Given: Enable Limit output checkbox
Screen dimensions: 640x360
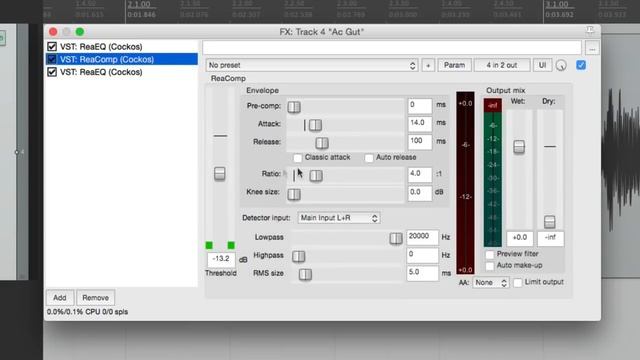Looking at the screenshot, I should [x=518, y=282].
